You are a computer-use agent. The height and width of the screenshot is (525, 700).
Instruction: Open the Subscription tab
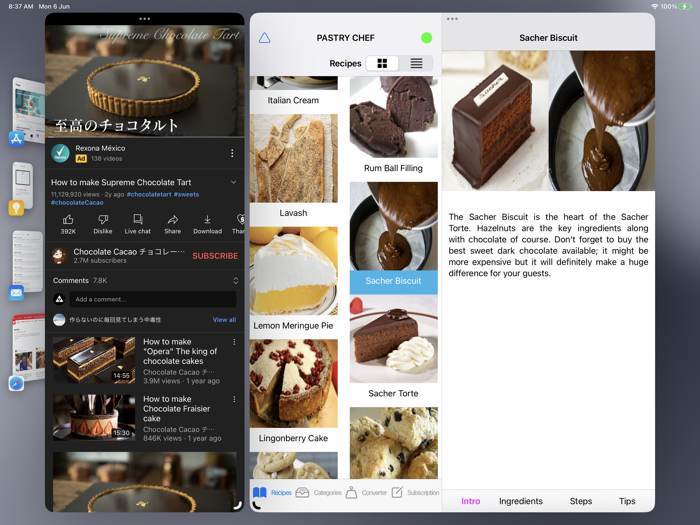[415, 492]
